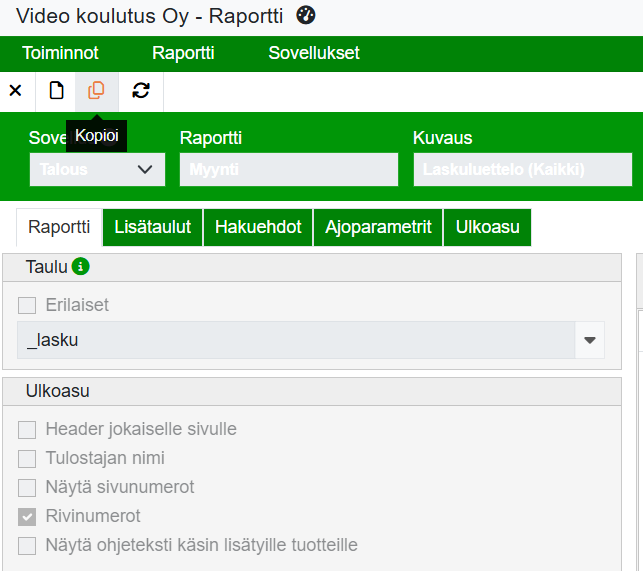
Task: Click the Kuvaus description input field
Action: (x=522, y=169)
